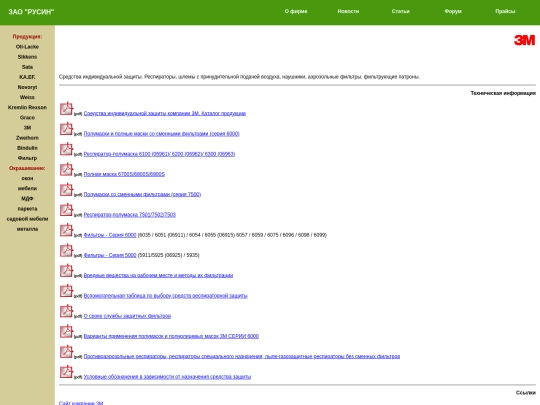Click PDF icon next to full mask 6700S link
The height and width of the screenshot is (405, 540).
click(x=66, y=169)
